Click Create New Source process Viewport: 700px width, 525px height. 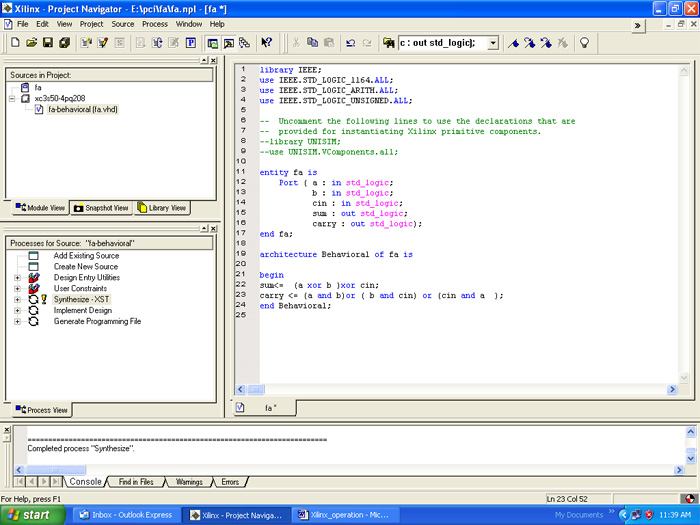click(86, 267)
